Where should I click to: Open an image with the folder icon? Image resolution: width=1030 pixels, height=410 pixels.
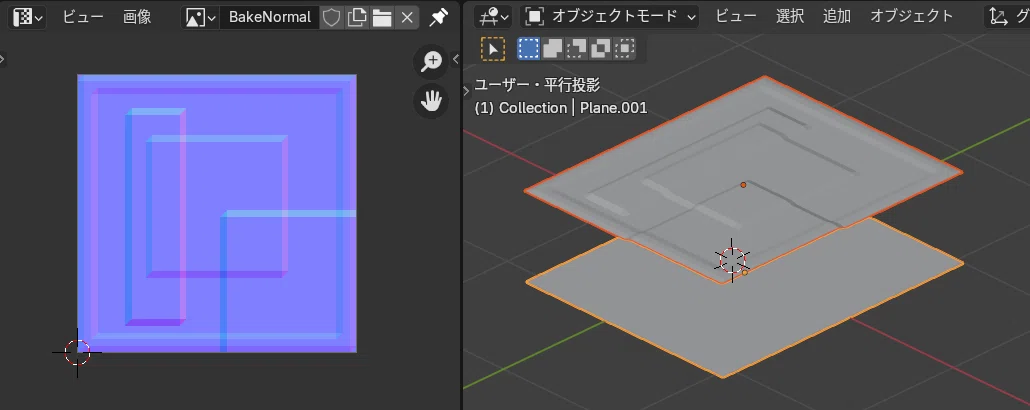click(382, 17)
